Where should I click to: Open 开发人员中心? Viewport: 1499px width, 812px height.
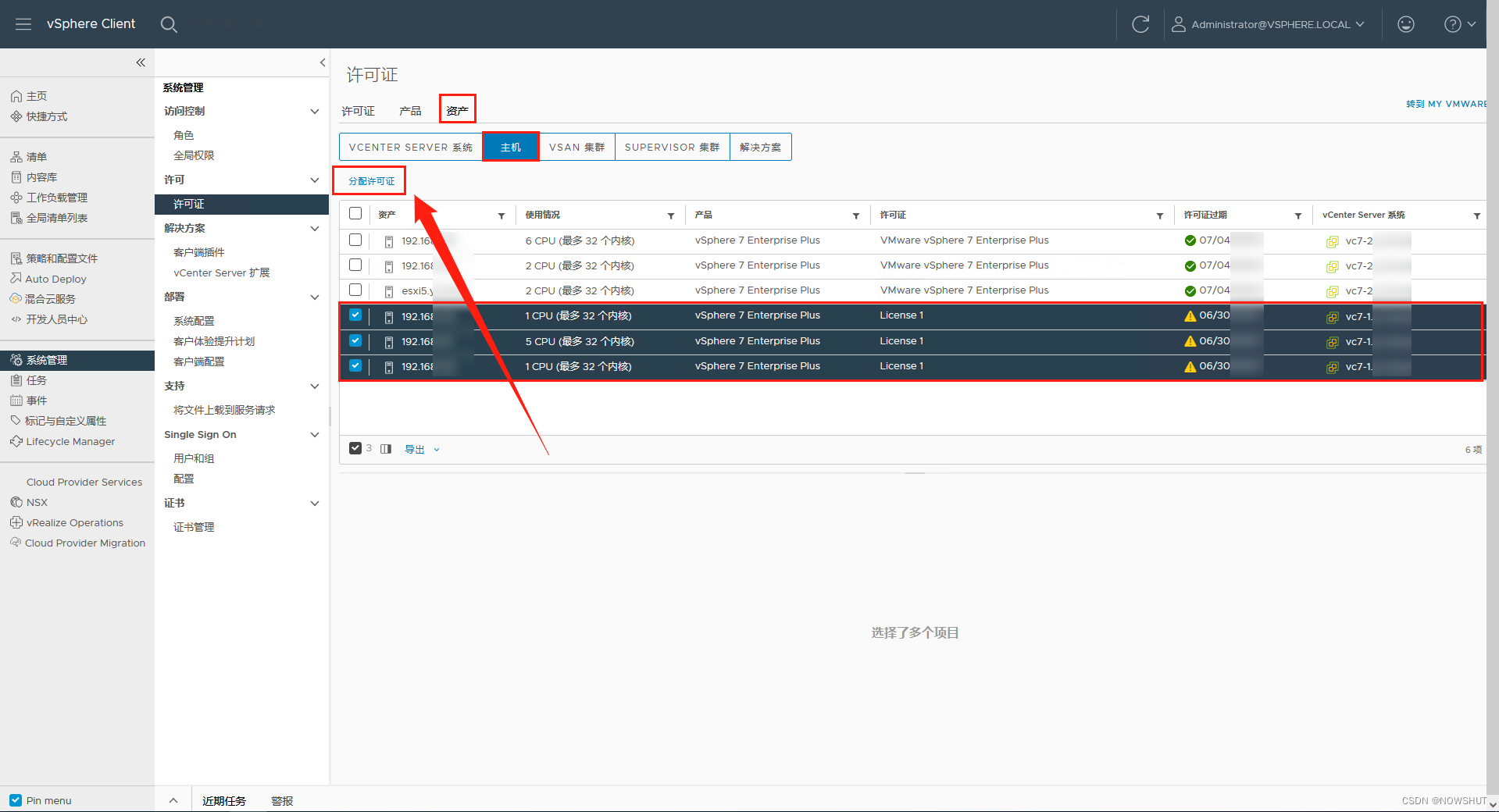click(x=48, y=319)
